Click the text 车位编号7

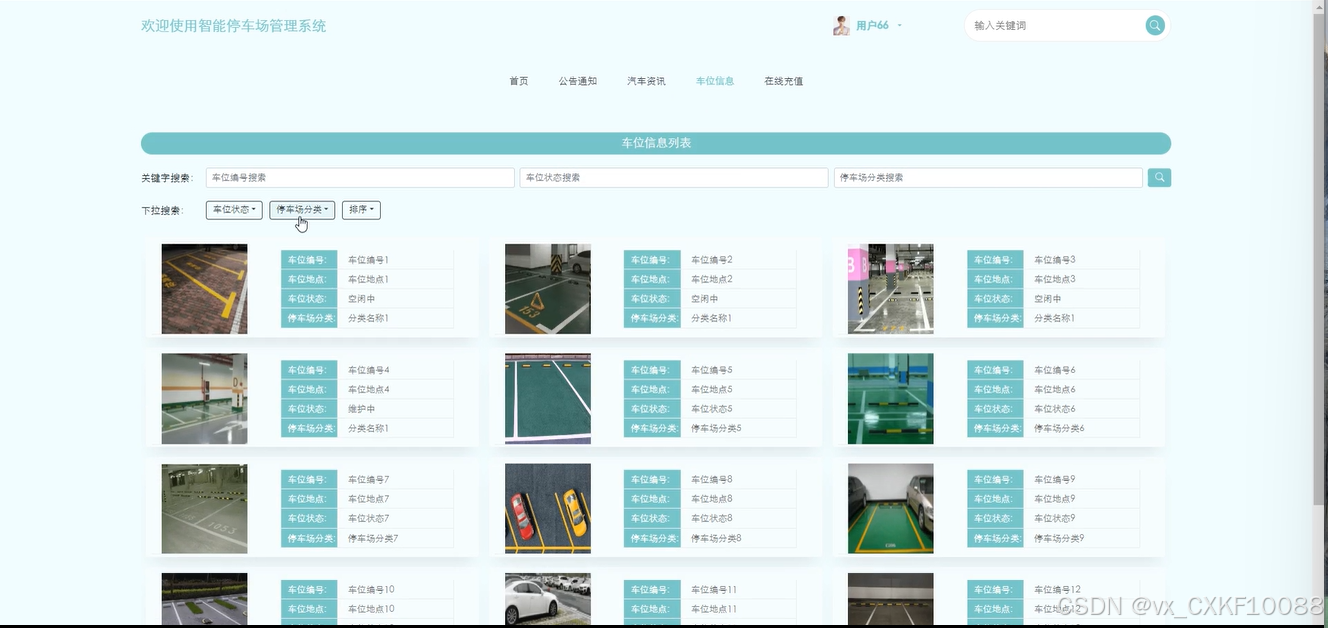coord(369,480)
